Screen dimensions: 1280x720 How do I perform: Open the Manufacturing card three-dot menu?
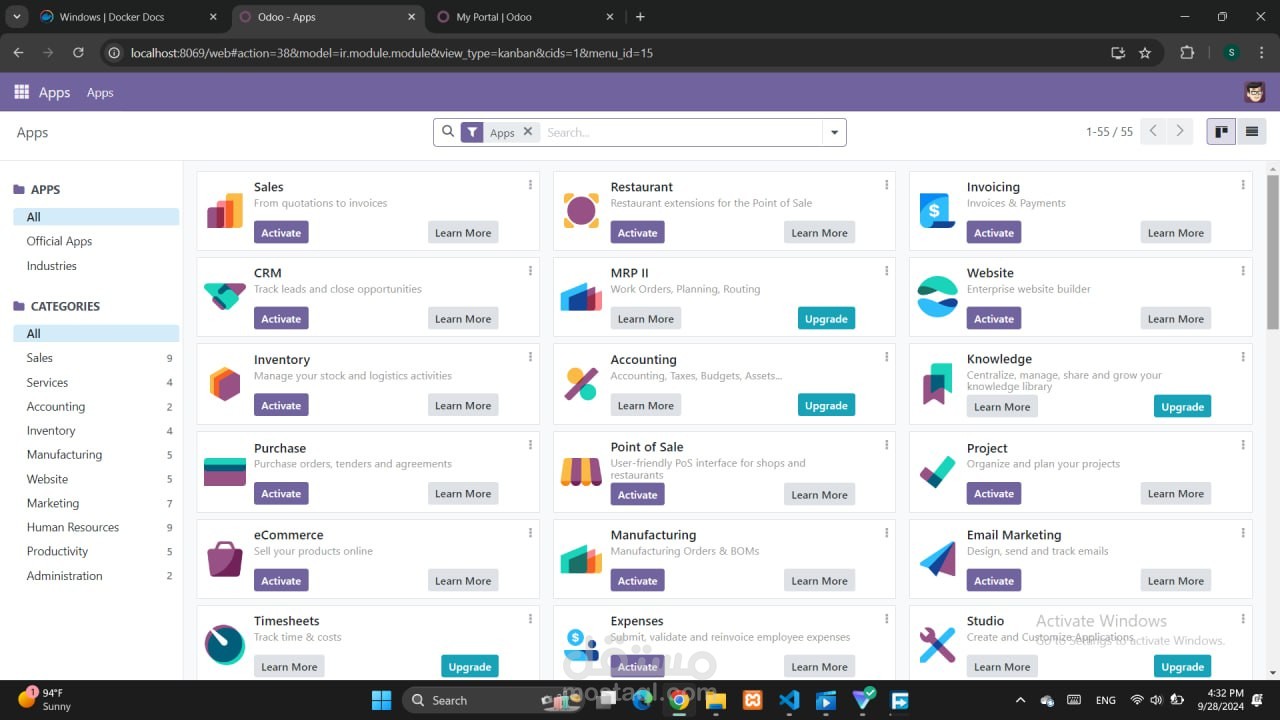(x=886, y=533)
